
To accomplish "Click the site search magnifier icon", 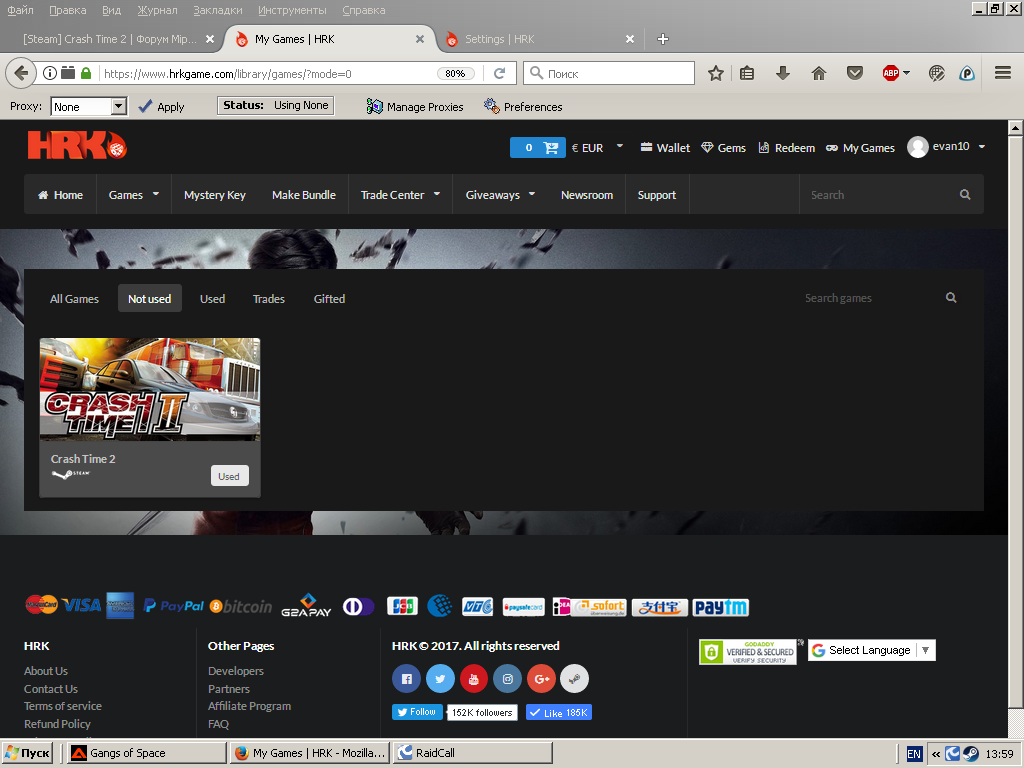I will [x=965, y=195].
